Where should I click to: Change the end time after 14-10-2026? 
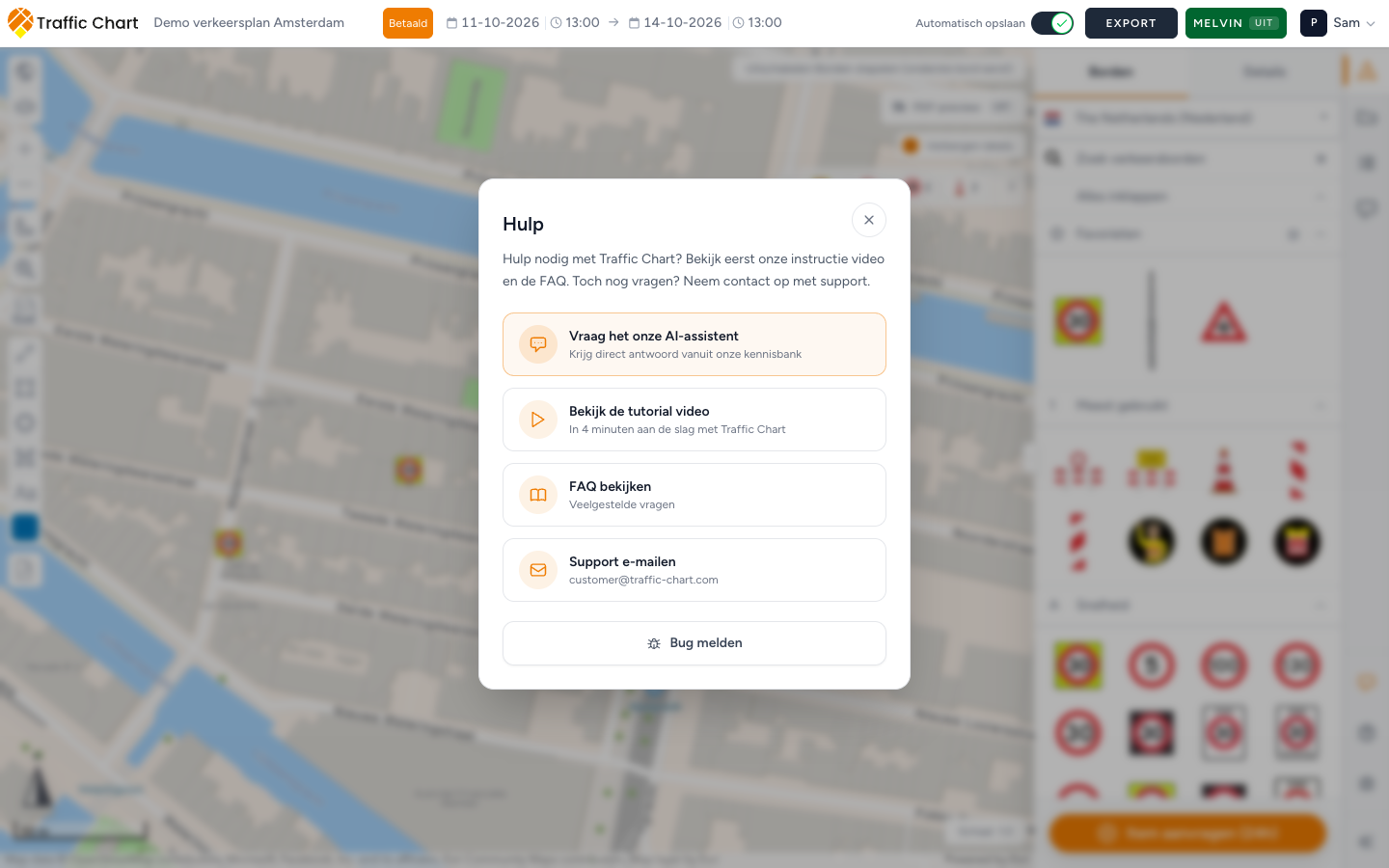coord(757,23)
